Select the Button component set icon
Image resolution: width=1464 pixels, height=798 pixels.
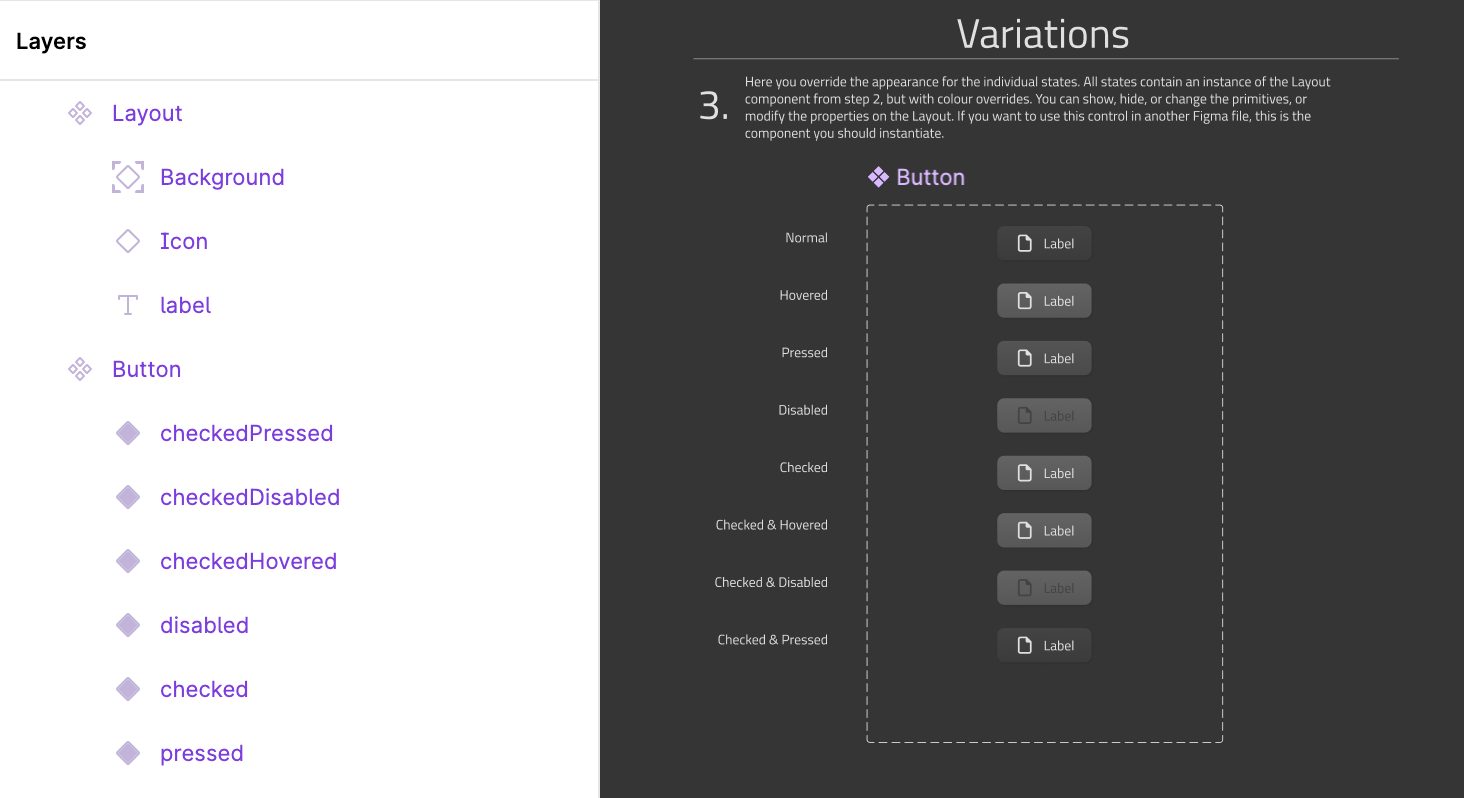click(80, 369)
